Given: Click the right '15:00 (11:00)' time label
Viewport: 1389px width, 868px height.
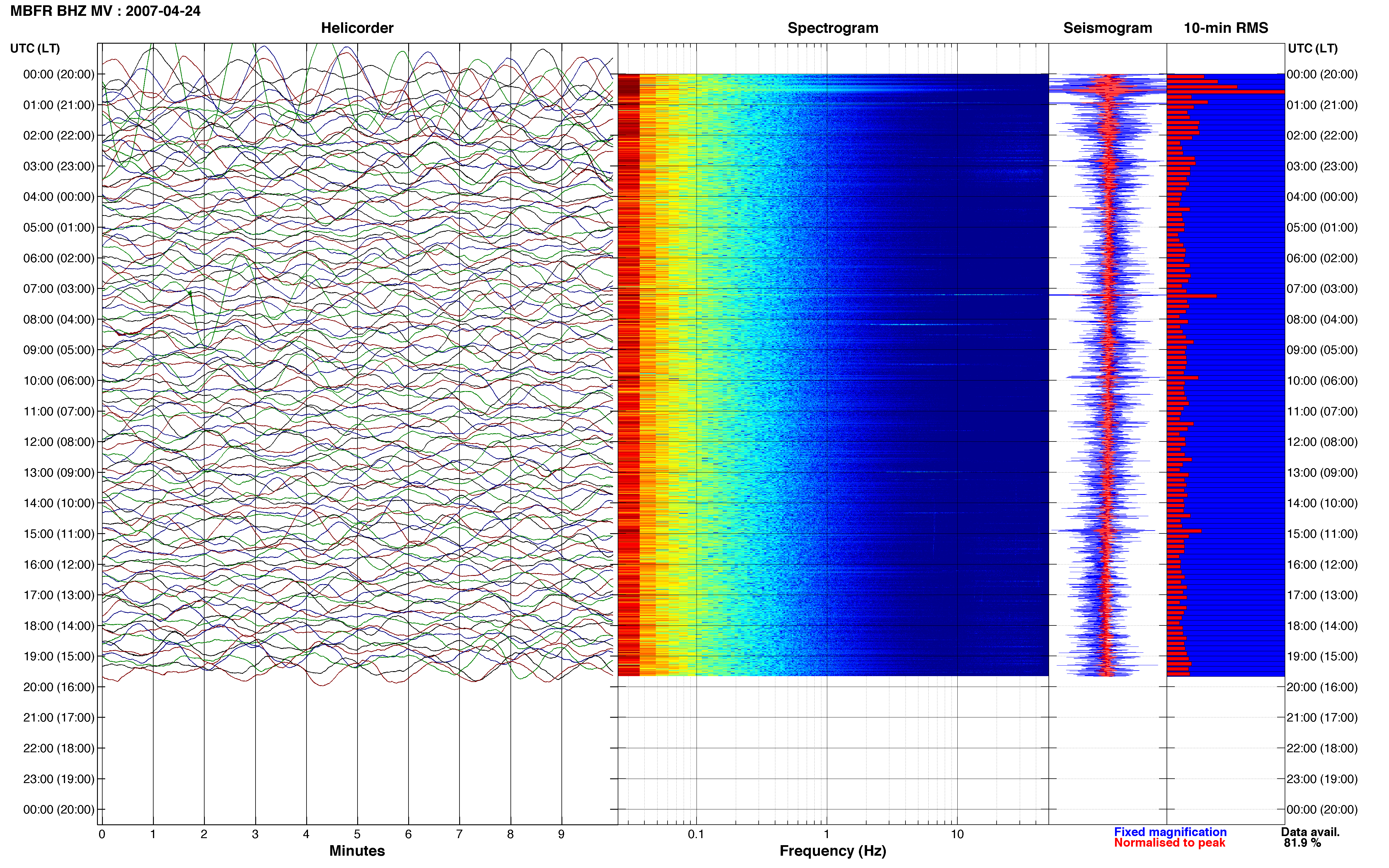Looking at the screenshot, I should tap(1322, 534).
